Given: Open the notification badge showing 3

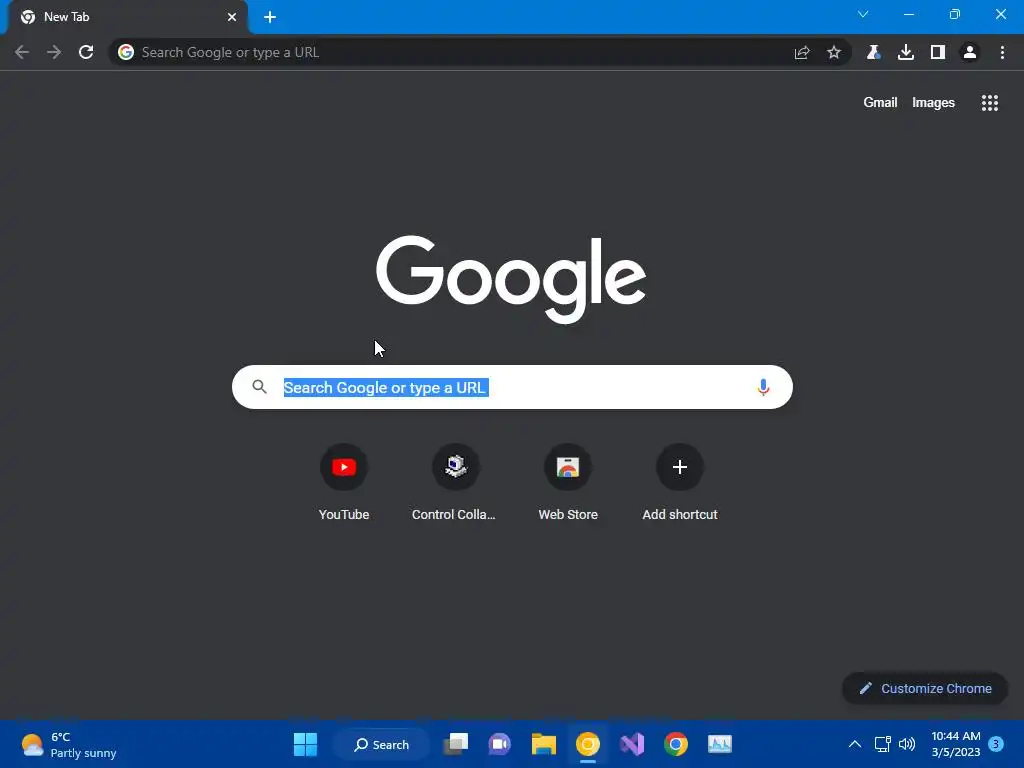Looking at the screenshot, I should (x=996, y=744).
